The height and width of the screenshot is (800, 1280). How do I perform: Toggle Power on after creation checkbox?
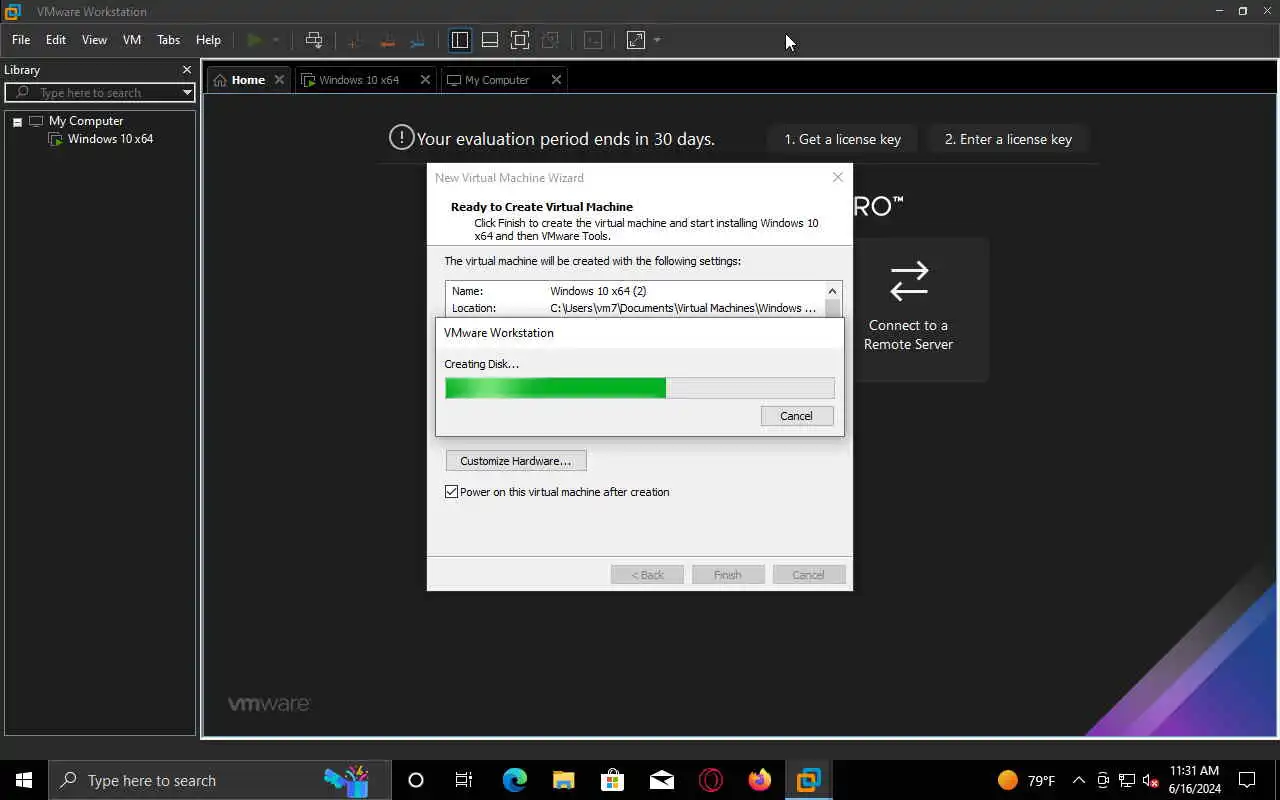(452, 492)
